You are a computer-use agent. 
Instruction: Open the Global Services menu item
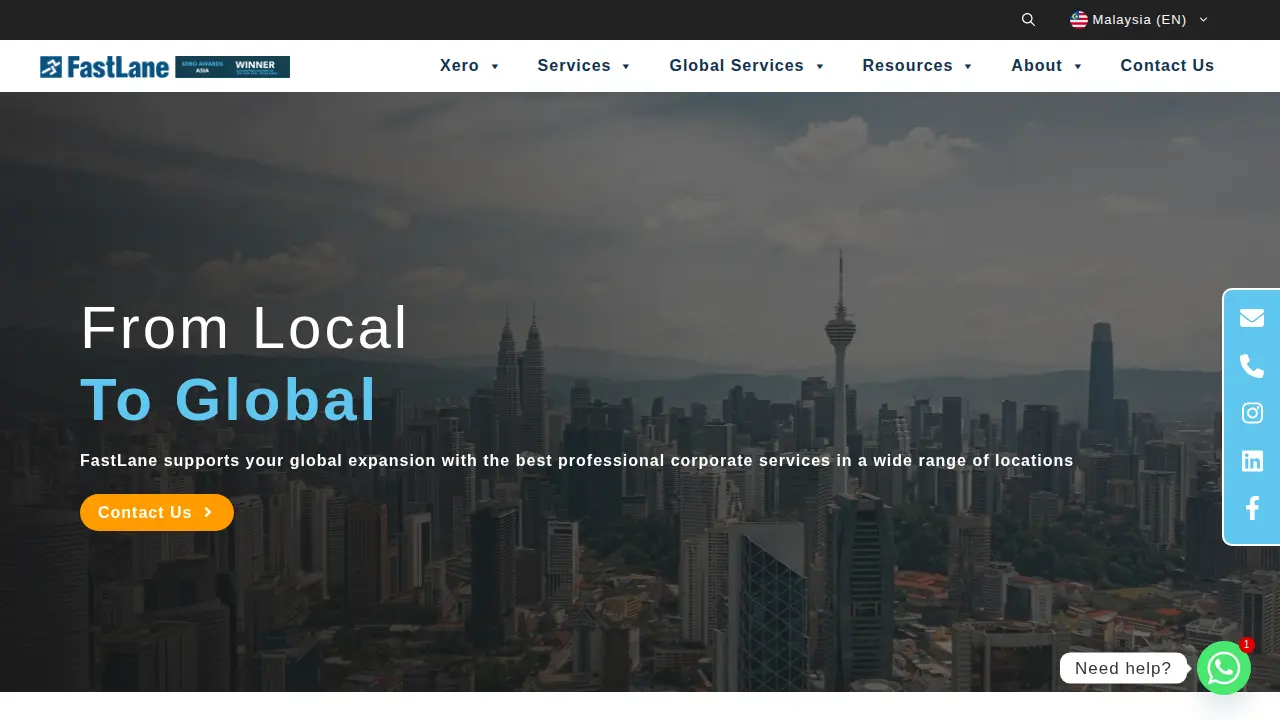point(736,66)
